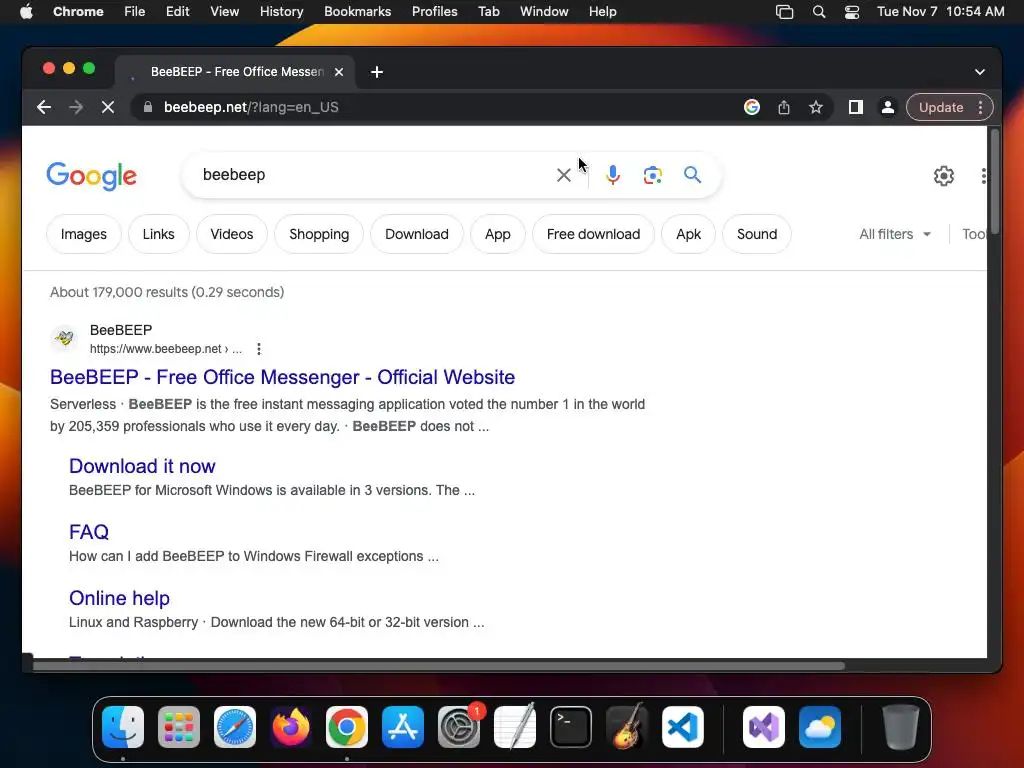This screenshot has width=1024, height=768.
Task: Click the Google logo
Action: pos(91,176)
